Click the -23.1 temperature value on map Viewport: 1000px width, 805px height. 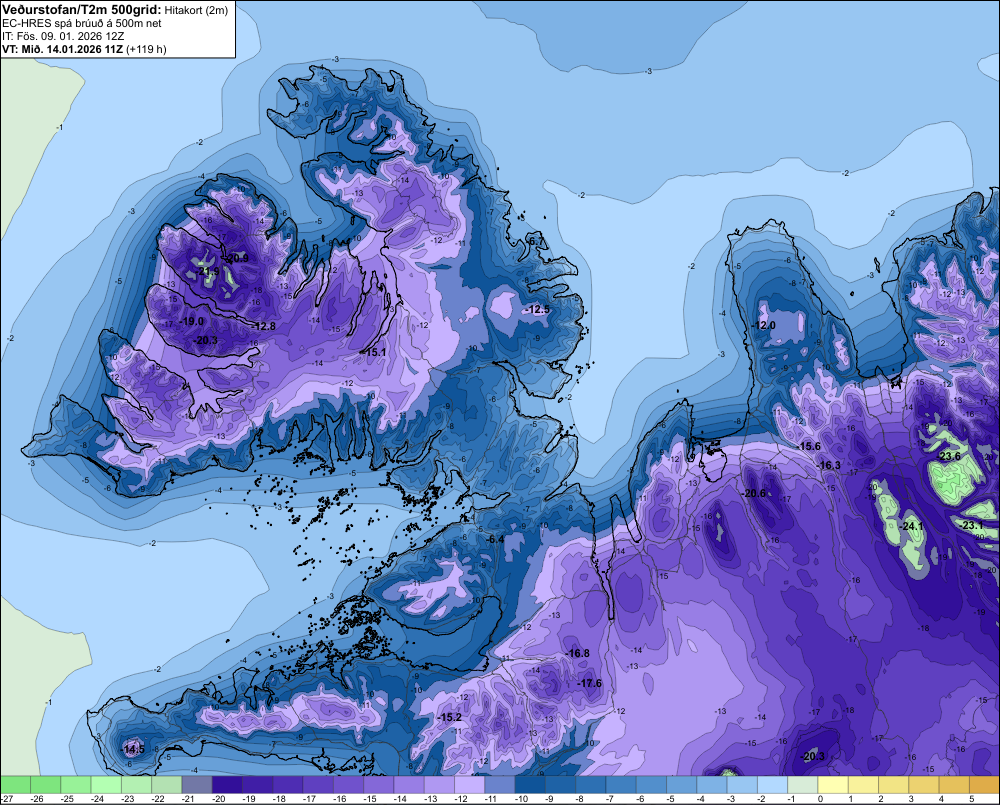pyautogui.click(x=971, y=526)
